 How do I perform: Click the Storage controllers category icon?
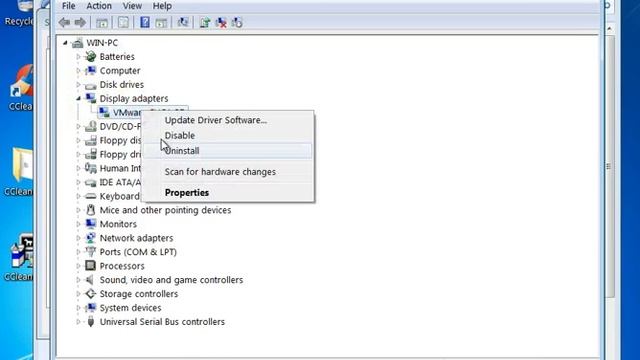(x=91, y=293)
